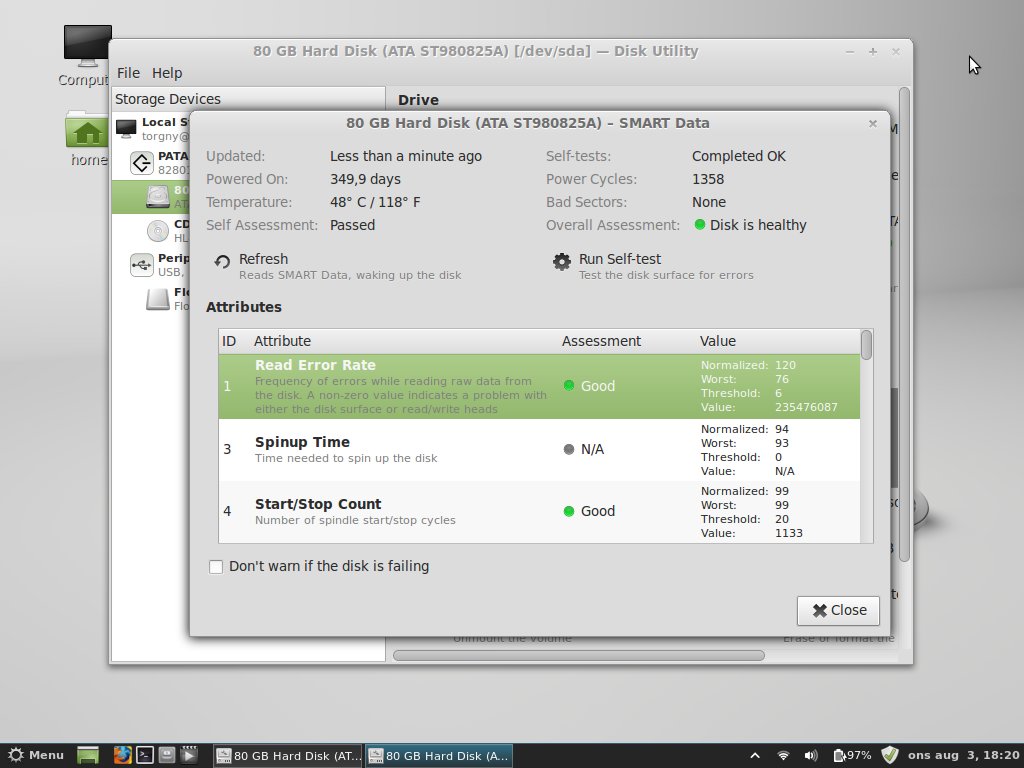Image resolution: width=1024 pixels, height=768 pixels.
Task: Open the Help menu in Disk Utility
Action: [x=167, y=73]
